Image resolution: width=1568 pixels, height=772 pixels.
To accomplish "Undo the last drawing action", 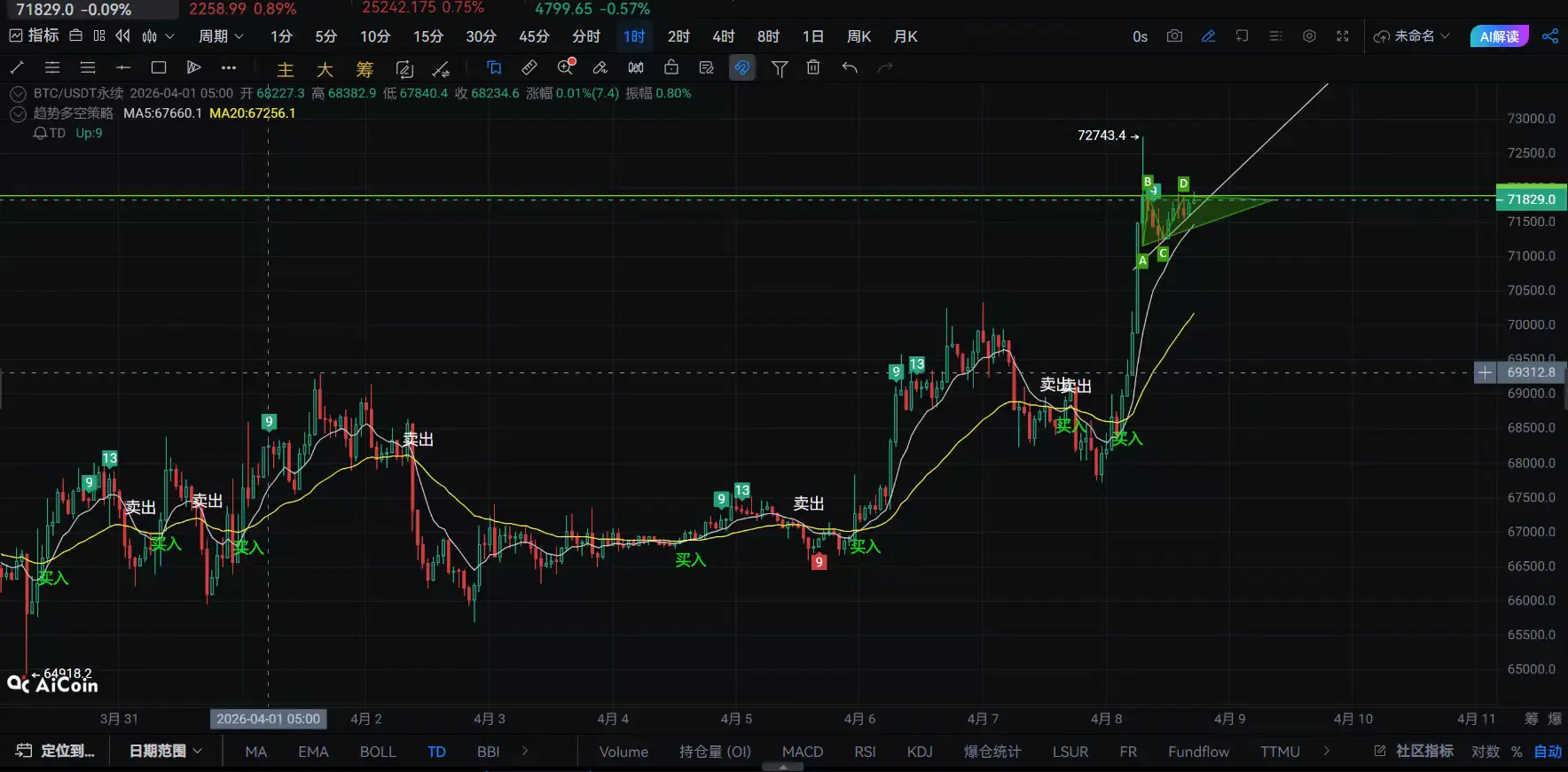I will click(x=850, y=67).
